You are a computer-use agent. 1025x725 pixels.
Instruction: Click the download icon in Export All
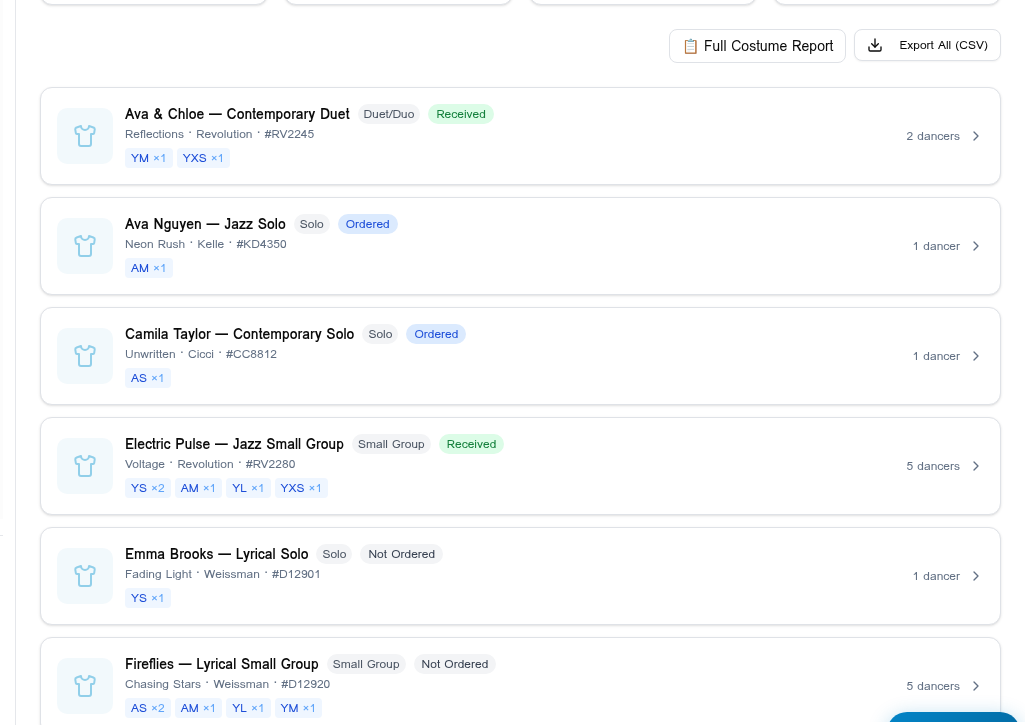point(875,45)
